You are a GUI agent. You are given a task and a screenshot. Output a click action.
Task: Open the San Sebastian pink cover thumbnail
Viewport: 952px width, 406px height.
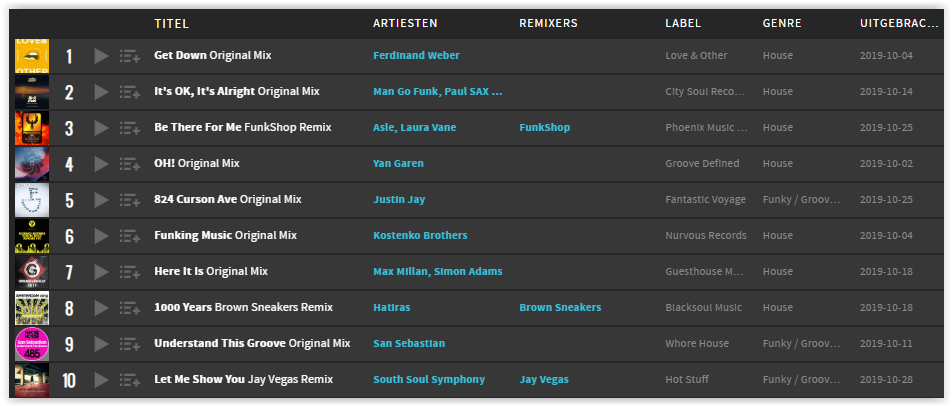[32, 344]
